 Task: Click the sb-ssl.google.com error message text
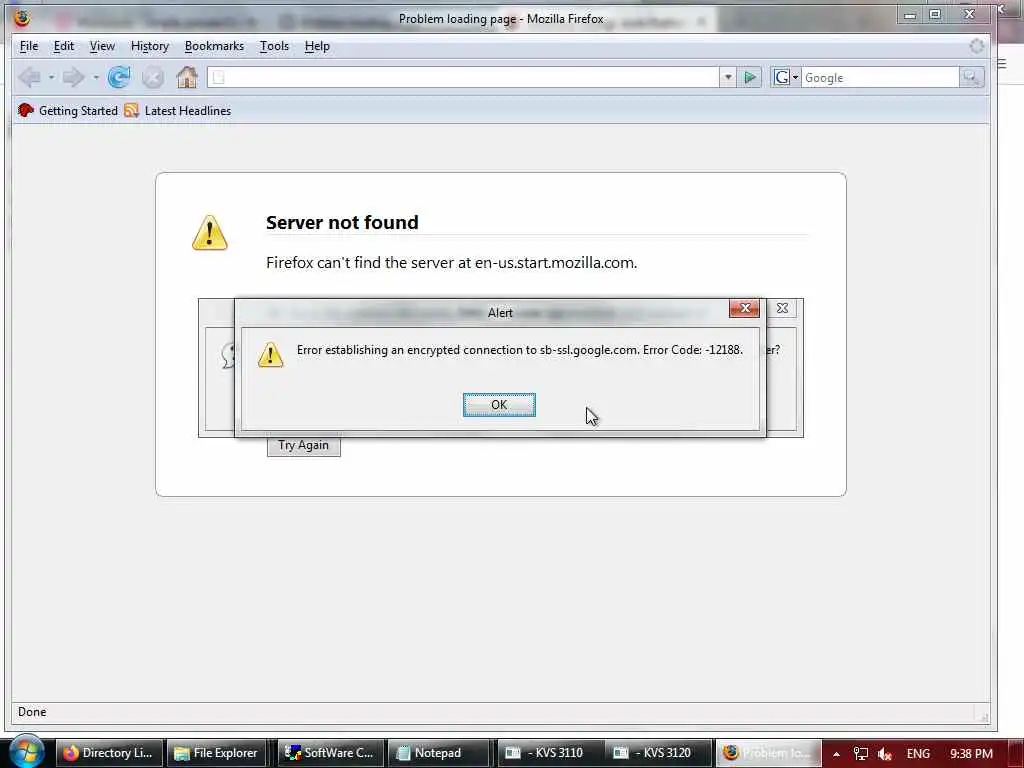(x=520, y=350)
